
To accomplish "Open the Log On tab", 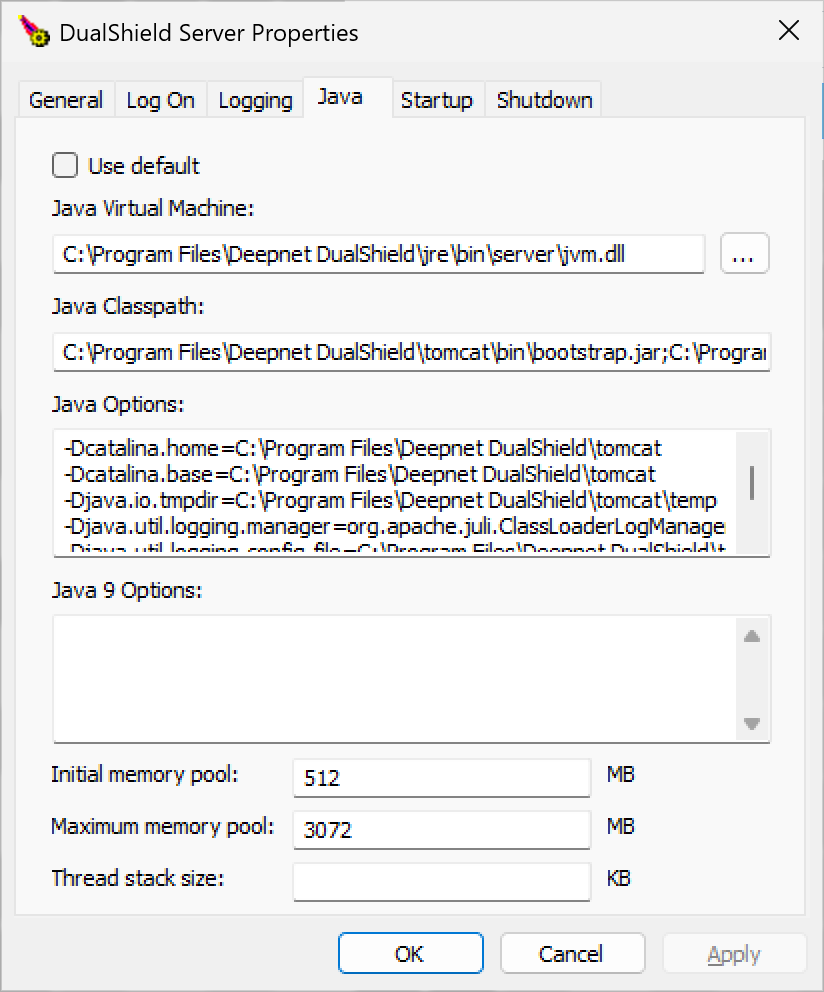I will tap(160, 100).
